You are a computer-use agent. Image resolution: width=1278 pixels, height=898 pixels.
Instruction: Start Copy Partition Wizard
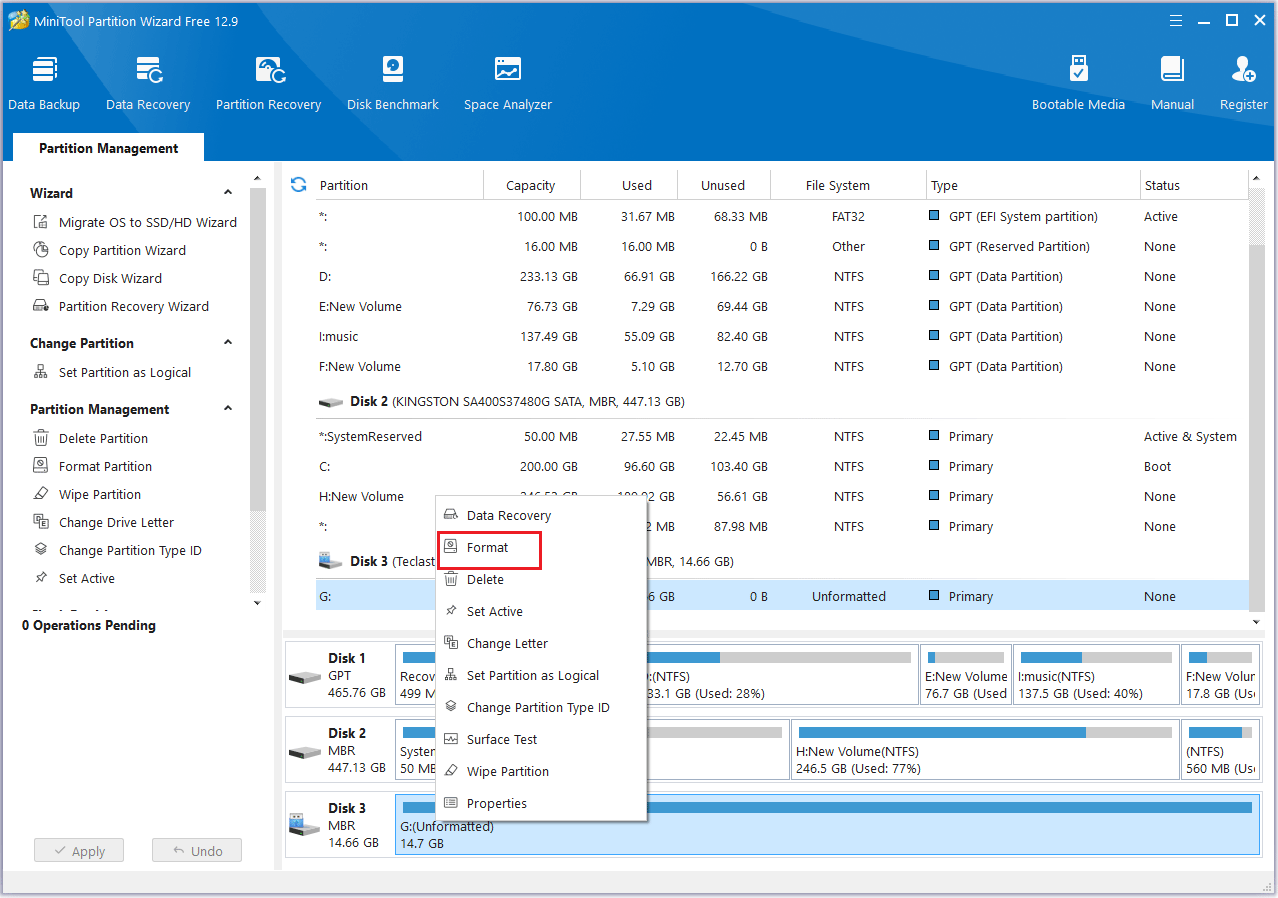click(110, 250)
